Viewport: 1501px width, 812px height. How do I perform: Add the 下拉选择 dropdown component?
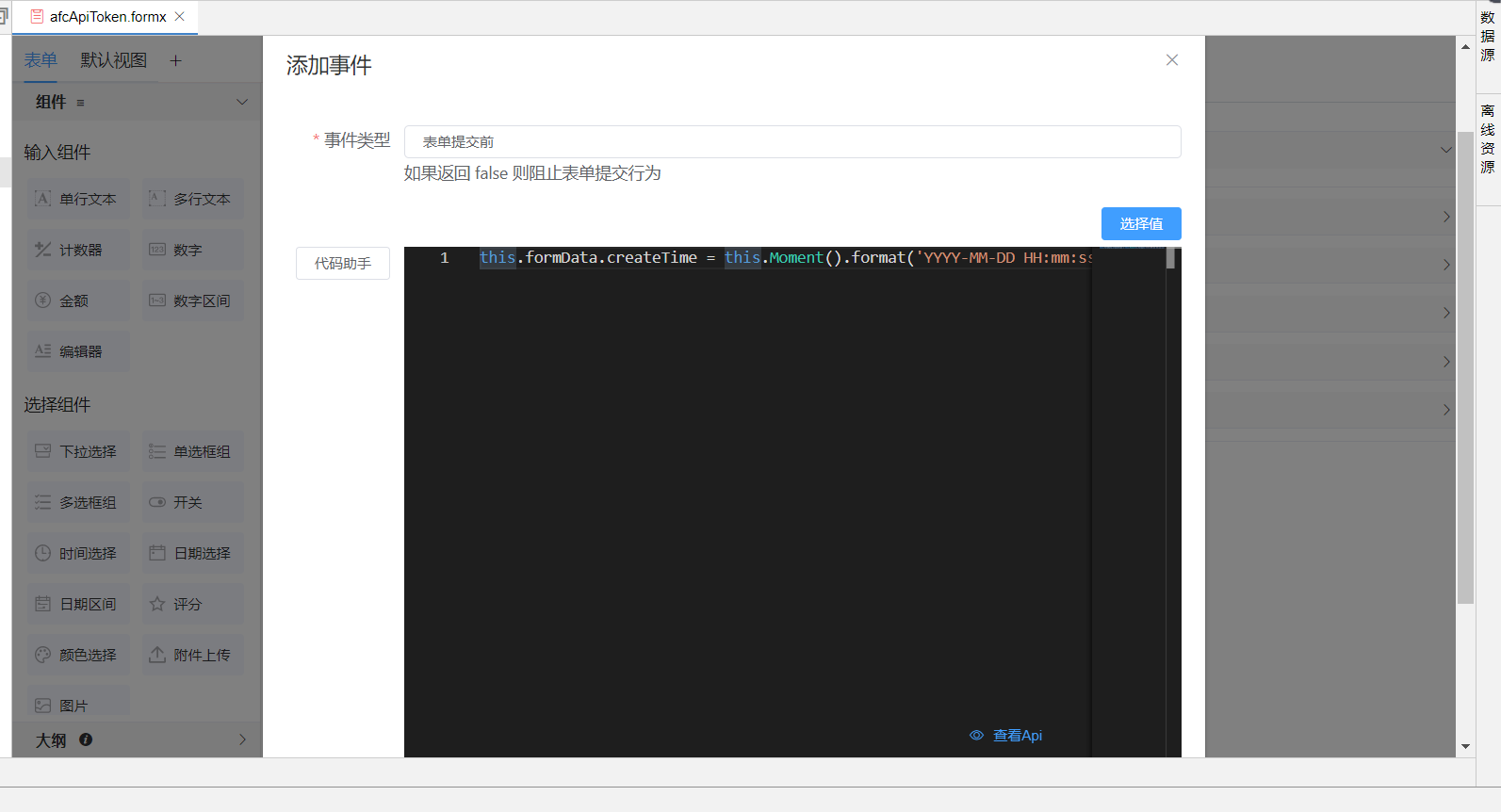[x=78, y=452]
